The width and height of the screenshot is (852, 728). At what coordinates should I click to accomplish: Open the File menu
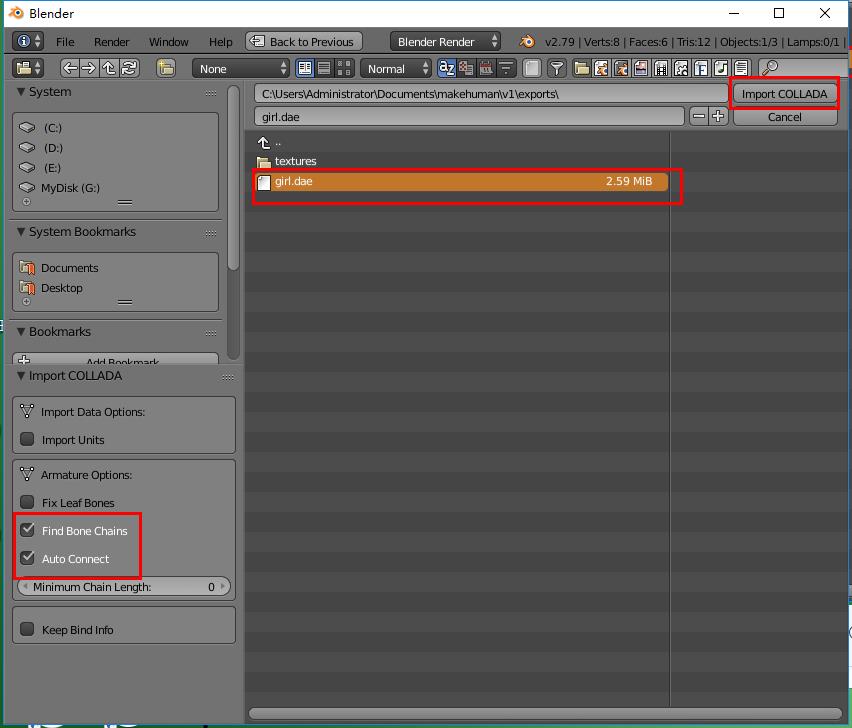(x=65, y=42)
